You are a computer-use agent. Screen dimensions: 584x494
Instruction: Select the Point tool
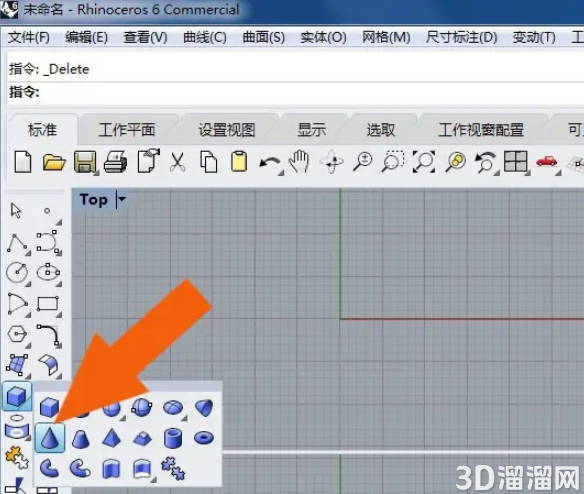coord(47,211)
